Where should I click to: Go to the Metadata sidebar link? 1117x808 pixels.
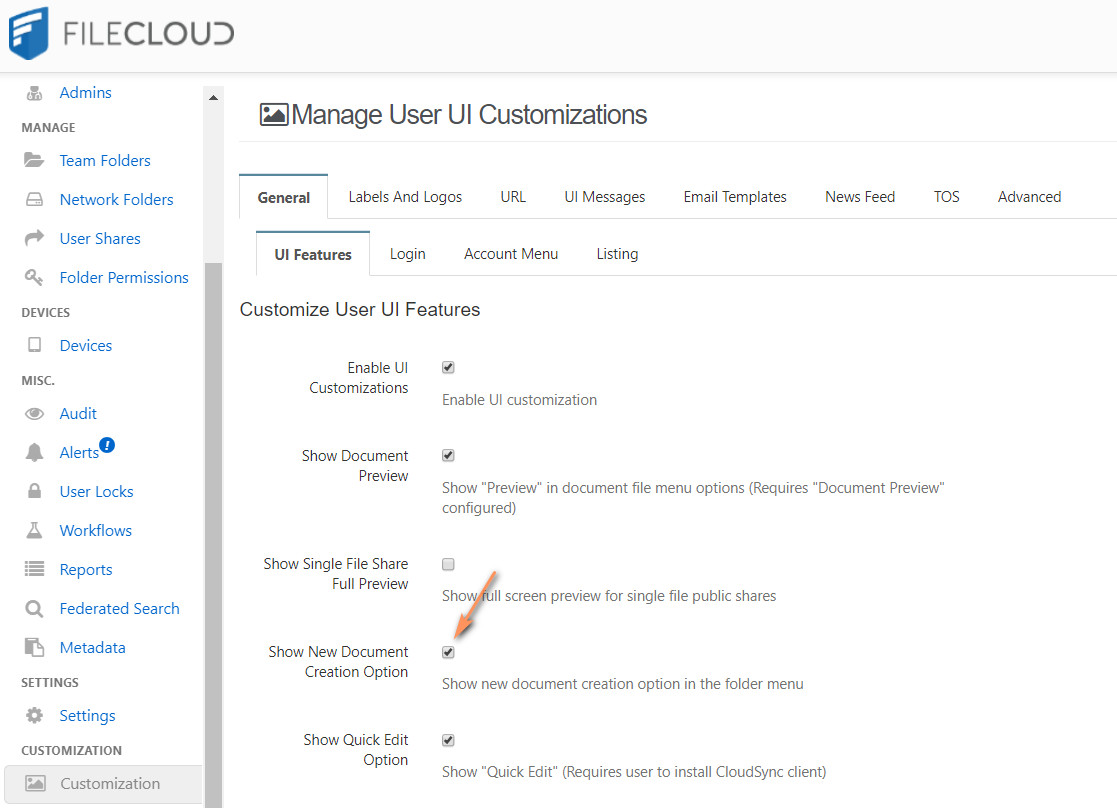pos(93,647)
